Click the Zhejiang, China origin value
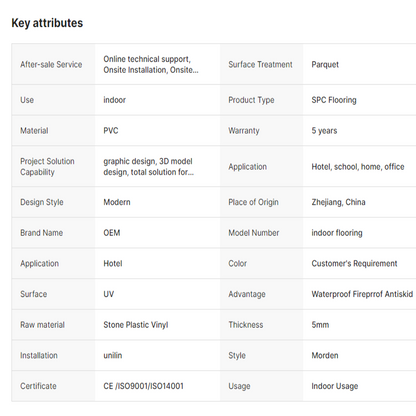Image resolution: width=416 pixels, height=416 pixels. 338,202
